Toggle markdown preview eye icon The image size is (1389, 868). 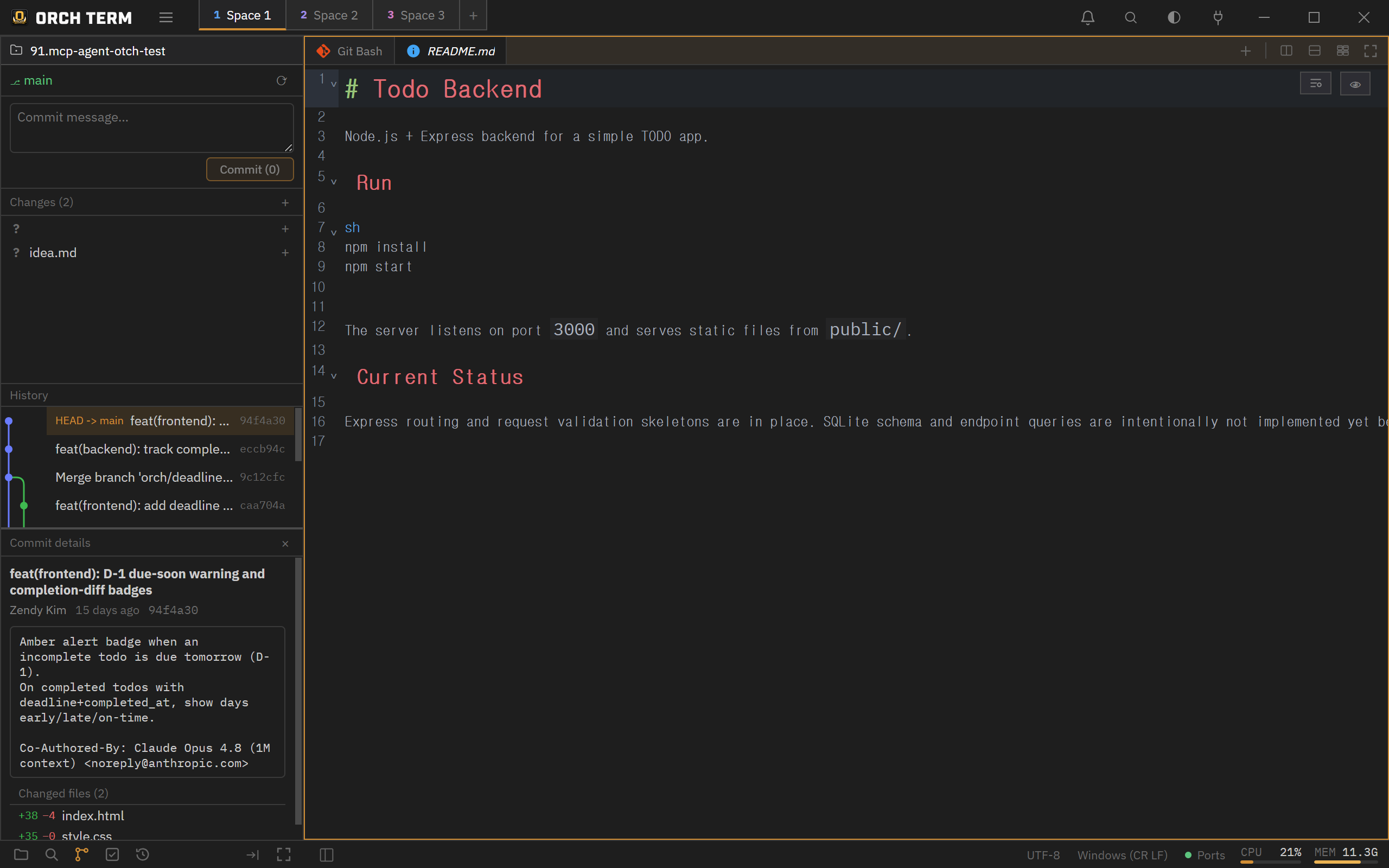click(1355, 84)
